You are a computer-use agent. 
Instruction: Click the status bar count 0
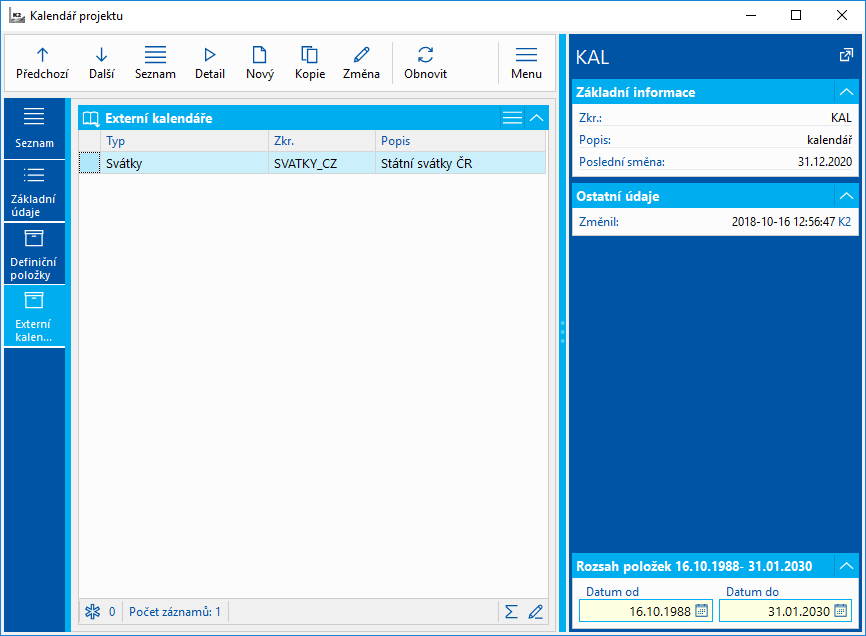pos(112,612)
